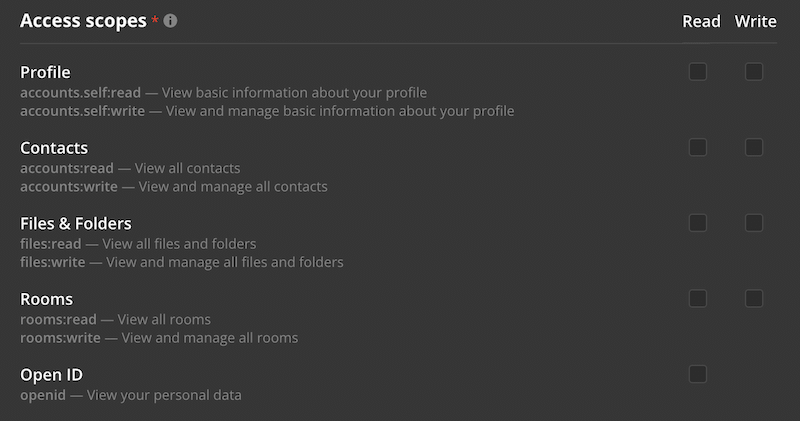This screenshot has height=421, width=800.
Task: Check Write for Files & Folders
Action: click(x=754, y=223)
